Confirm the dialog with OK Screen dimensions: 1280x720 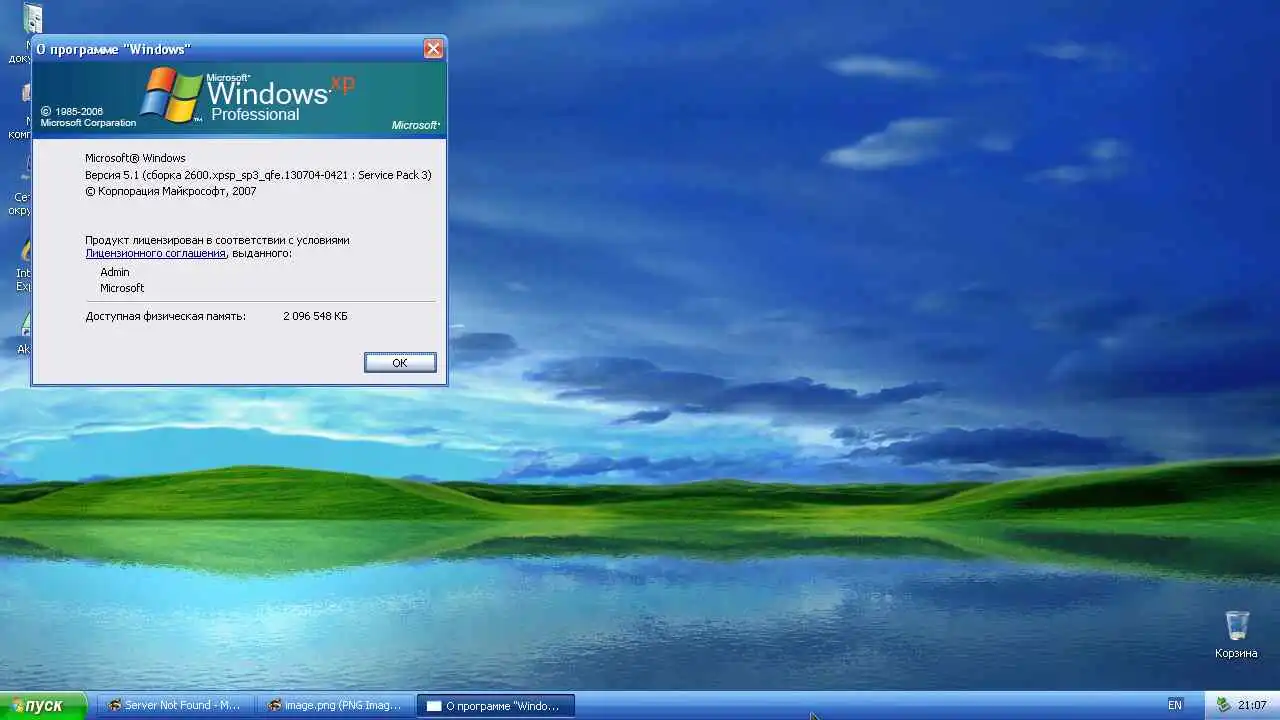(400, 363)
